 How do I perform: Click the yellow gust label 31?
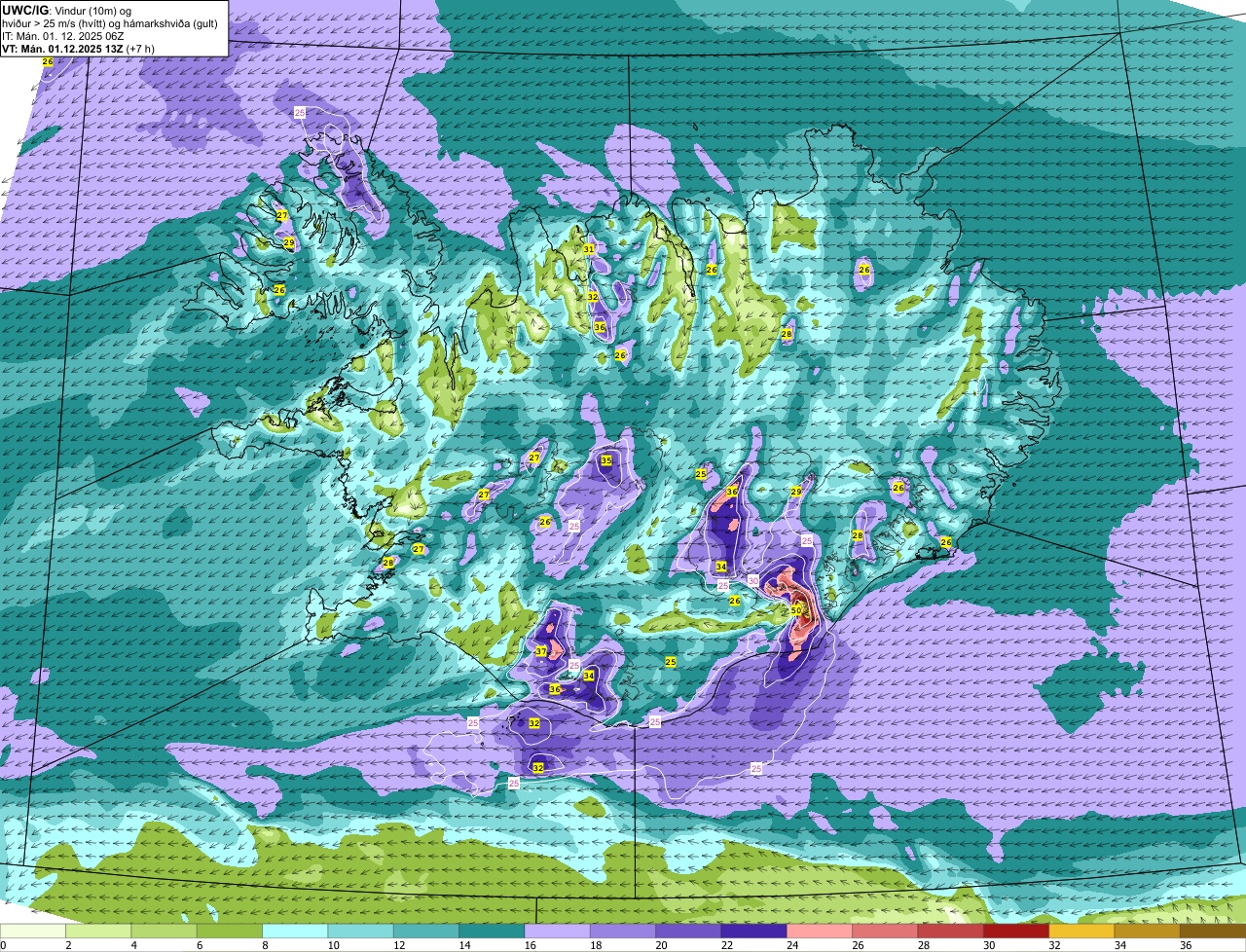[x=588, y=249]
